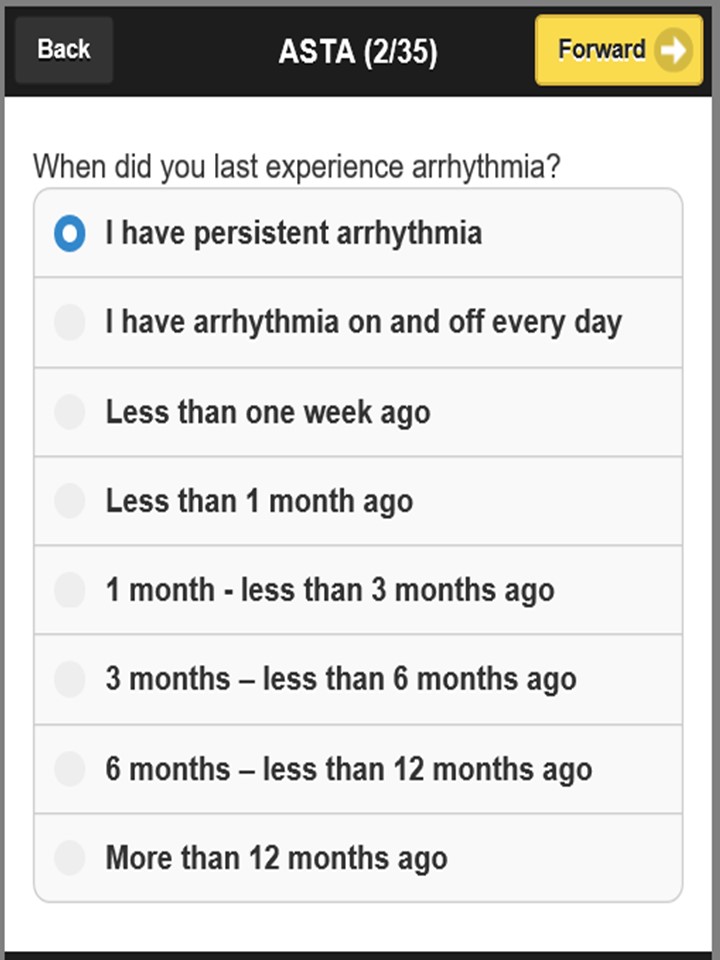
Task: Click the 'Less than 1 month ago' label text
Action: point(260,501)
